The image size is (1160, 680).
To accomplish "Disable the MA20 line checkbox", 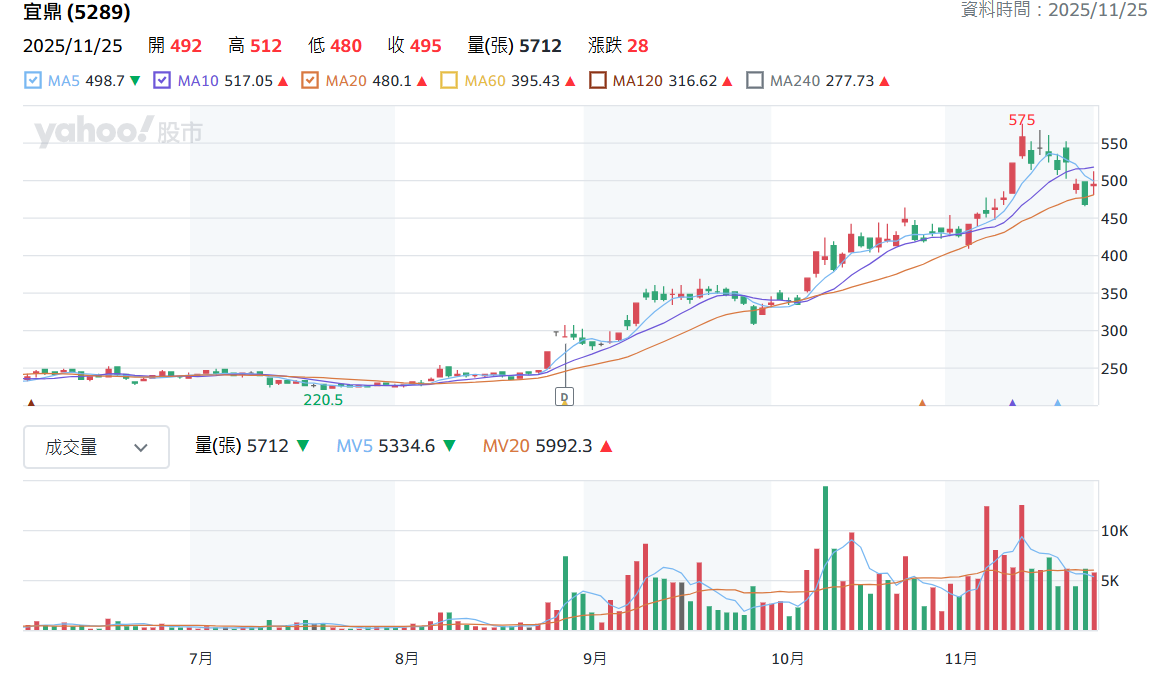I will tap(310, 81).
